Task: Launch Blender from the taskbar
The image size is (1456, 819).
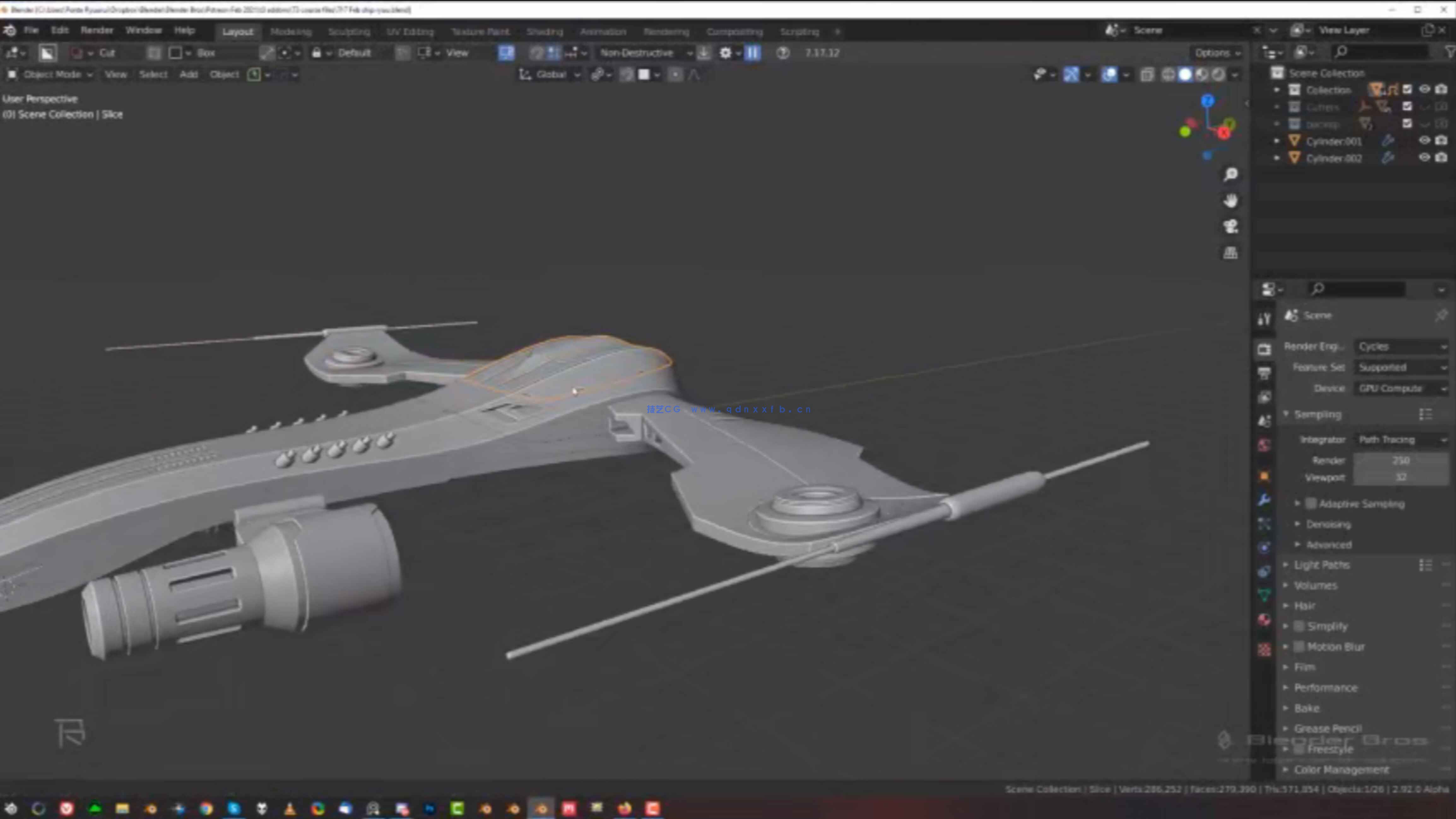Action: coord(542,808)
